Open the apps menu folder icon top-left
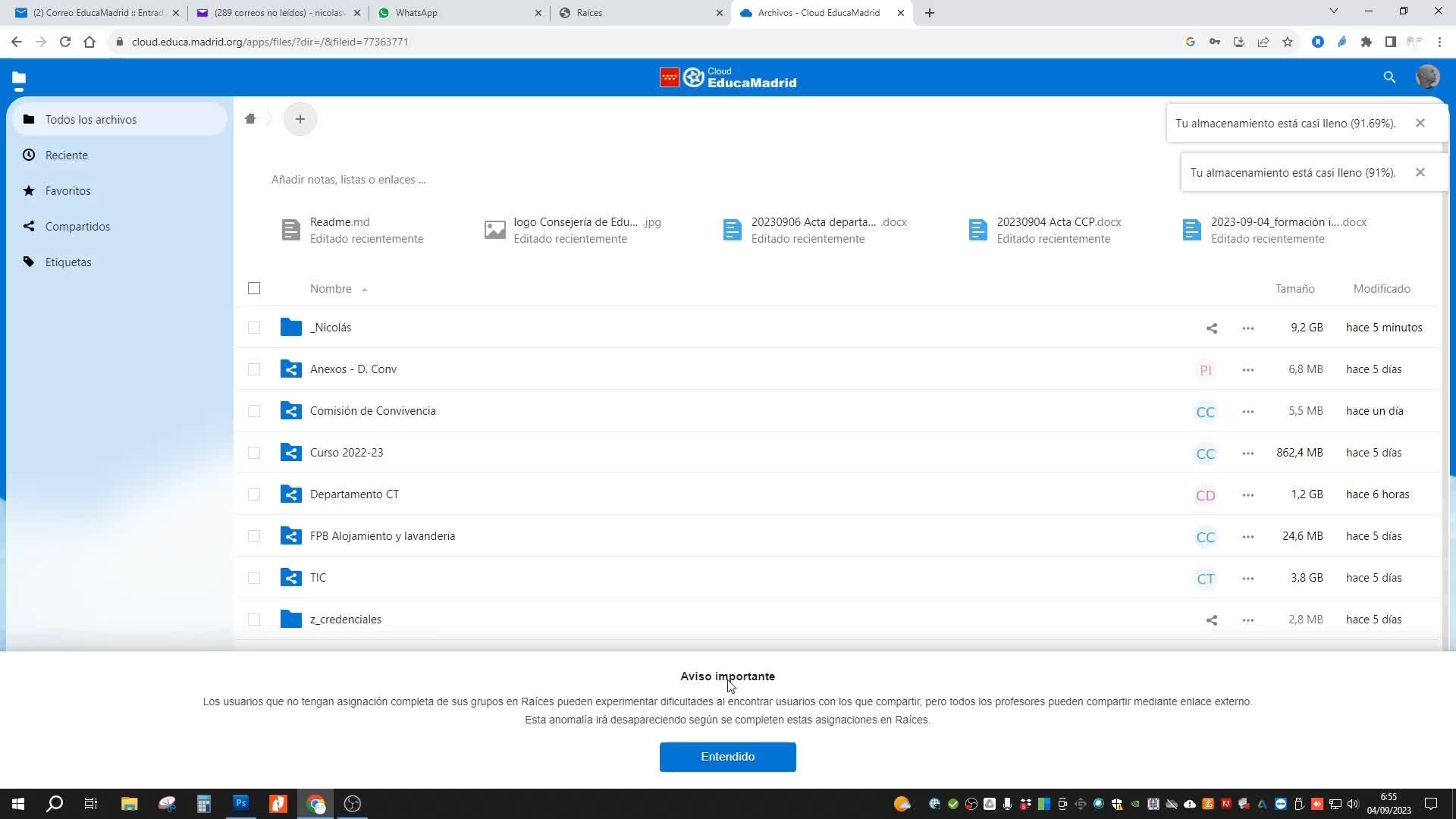Screen dimensions: 1456x819 (19, 78)
